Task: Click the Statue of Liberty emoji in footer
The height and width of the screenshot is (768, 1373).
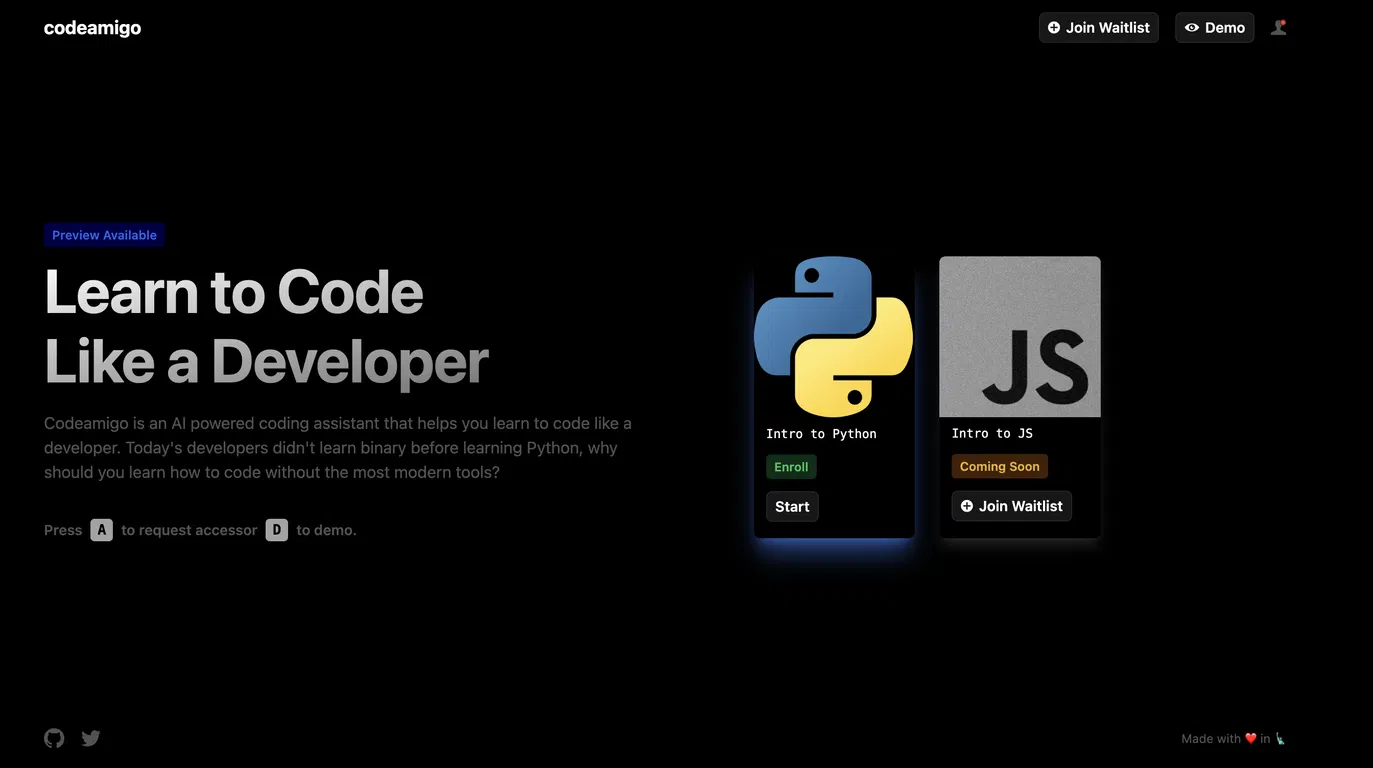Action: [1280, 739]
